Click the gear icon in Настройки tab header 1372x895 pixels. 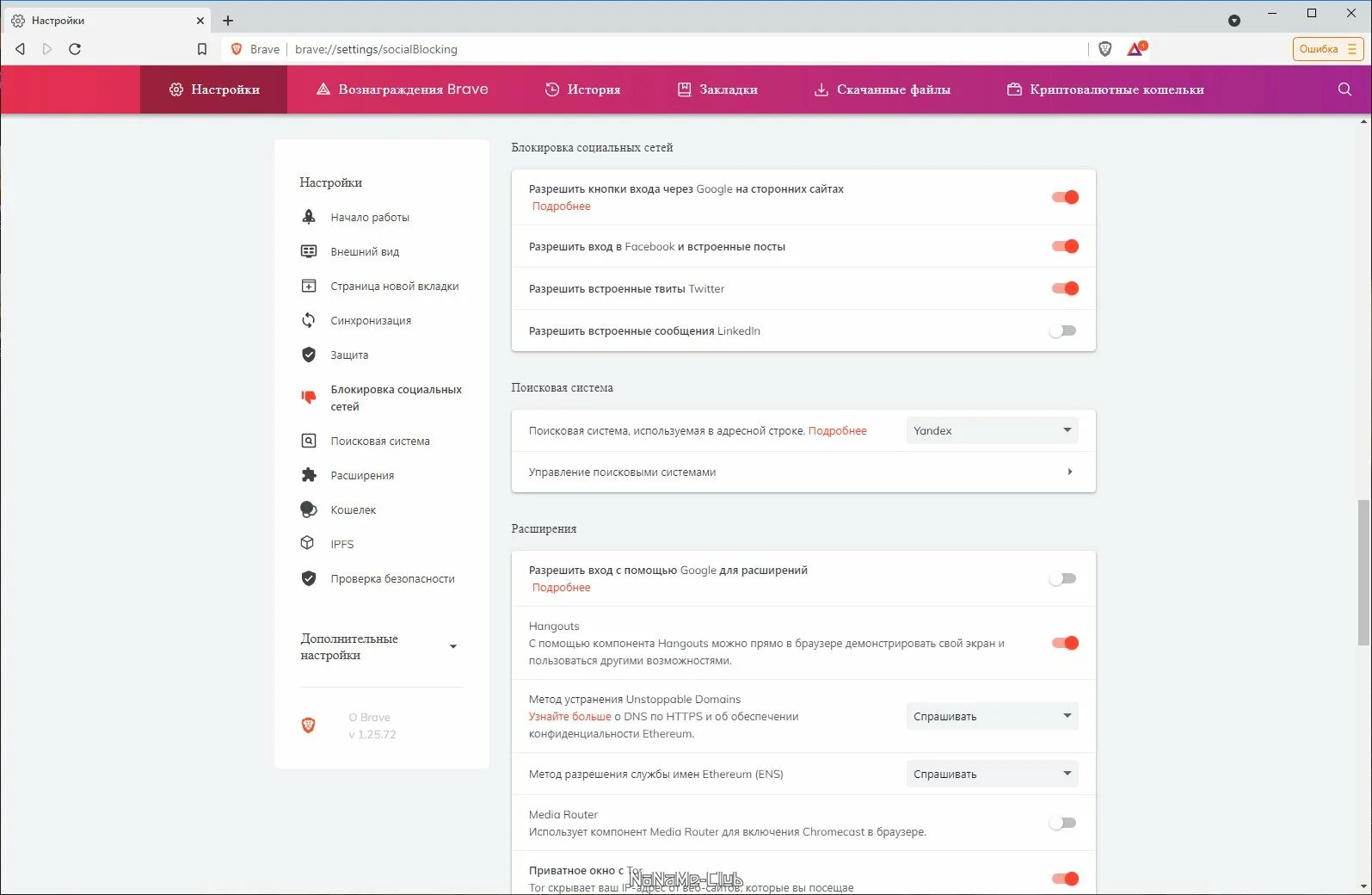[176, 89]
